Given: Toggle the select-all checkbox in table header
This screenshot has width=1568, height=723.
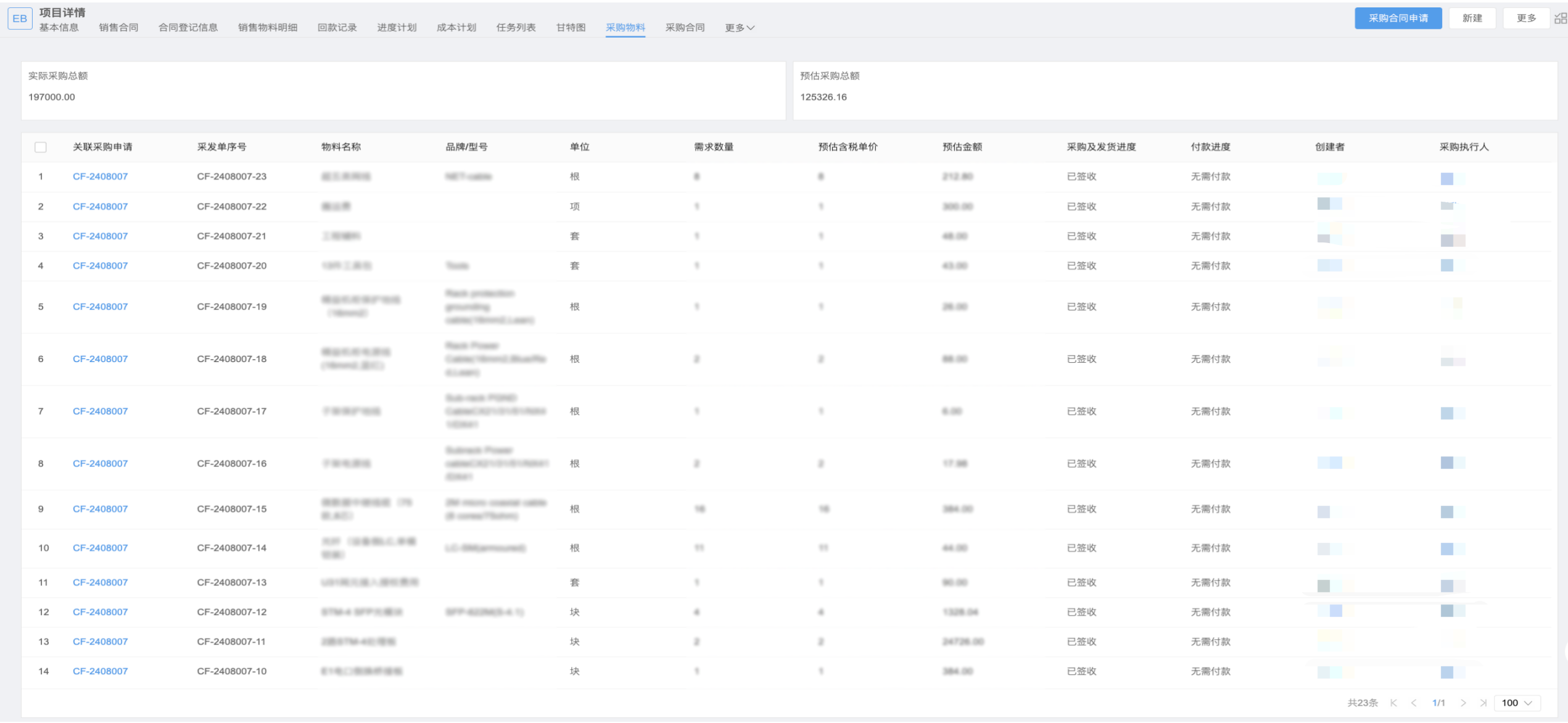Looking at the screenshot, I should click(41, 147).
